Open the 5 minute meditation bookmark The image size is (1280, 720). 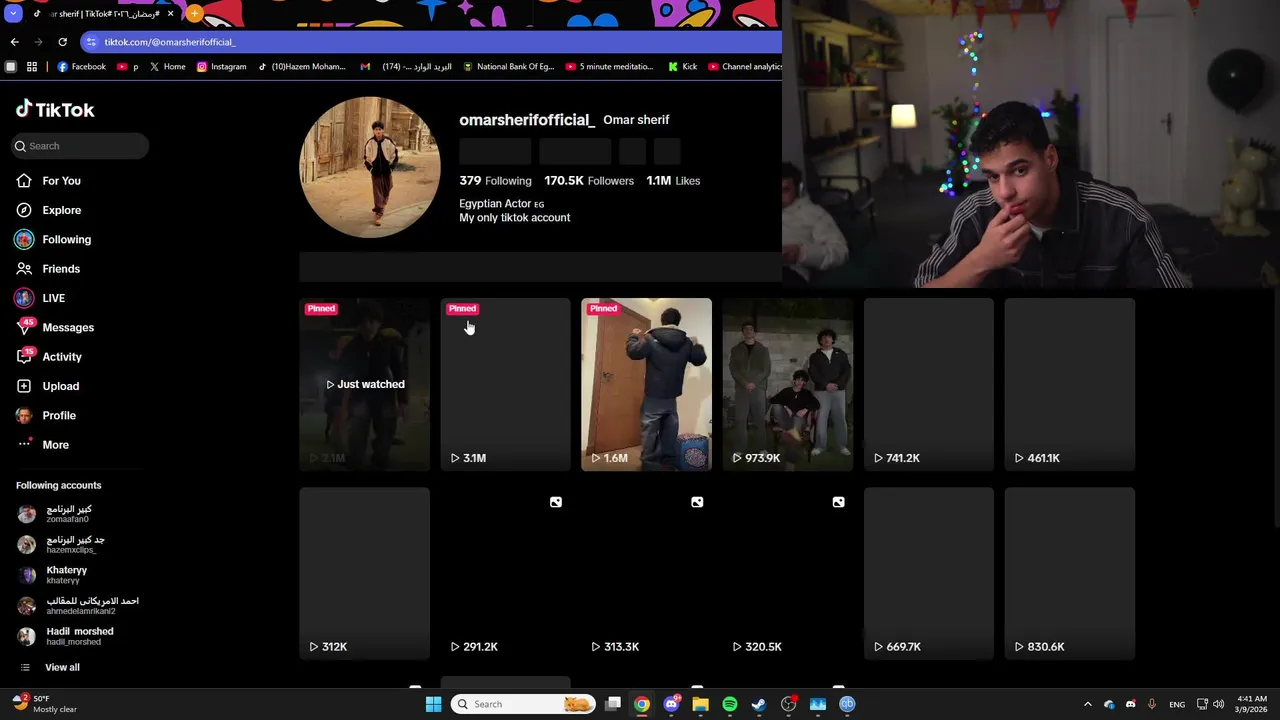click(x=609, y=67)
